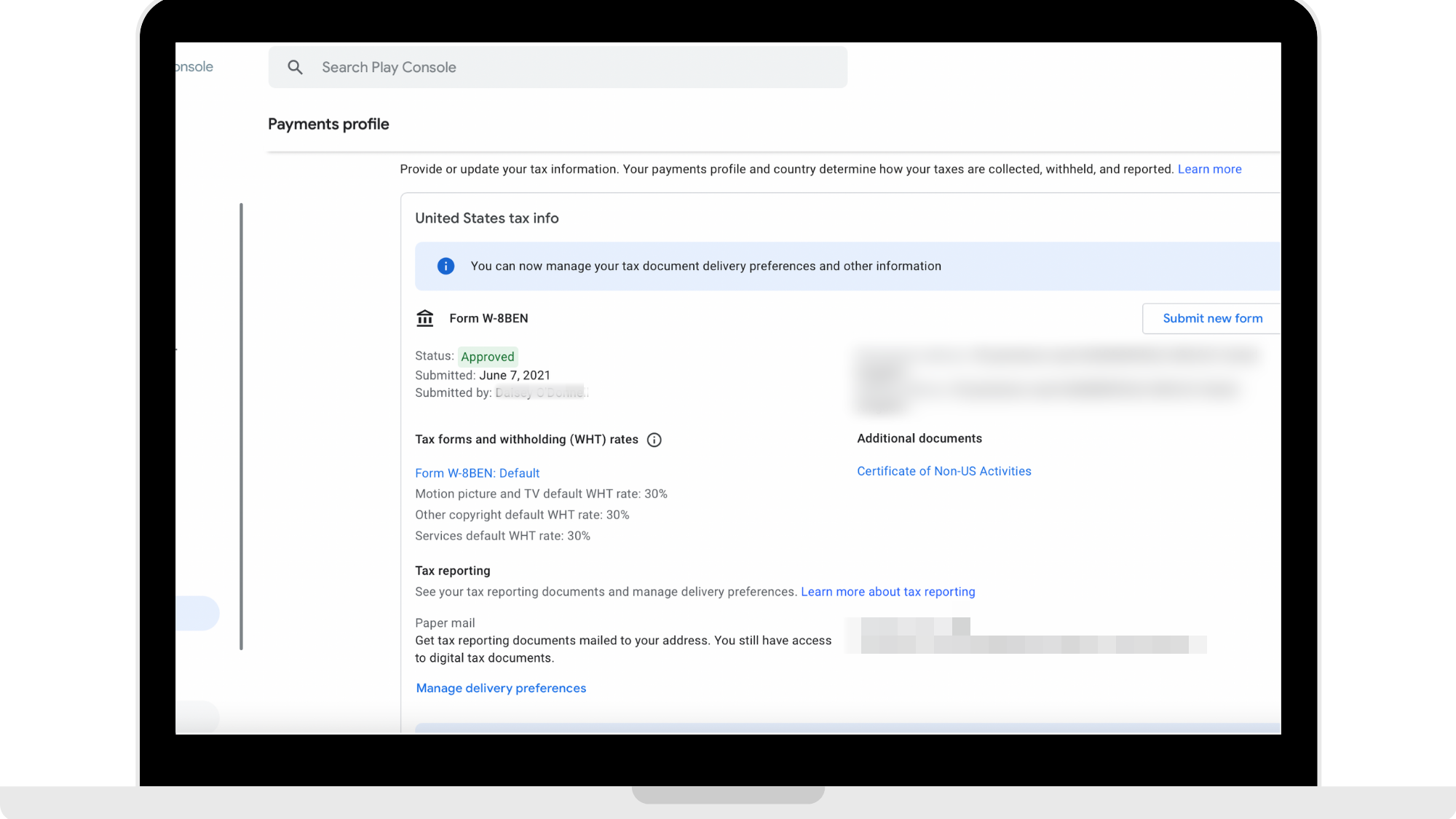Open Certificate of Non-US Activities document
This screenshot has height=819, width=1456.
tap(943, 471)
